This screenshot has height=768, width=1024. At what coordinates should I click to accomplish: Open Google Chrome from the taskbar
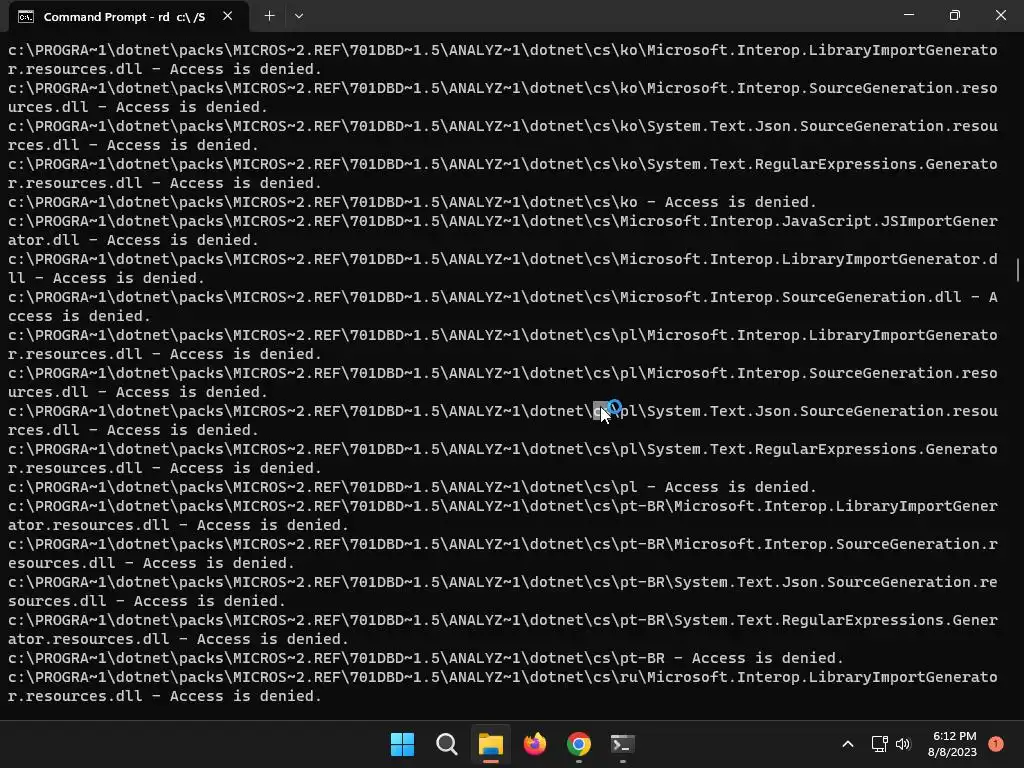tap(579, 744)
